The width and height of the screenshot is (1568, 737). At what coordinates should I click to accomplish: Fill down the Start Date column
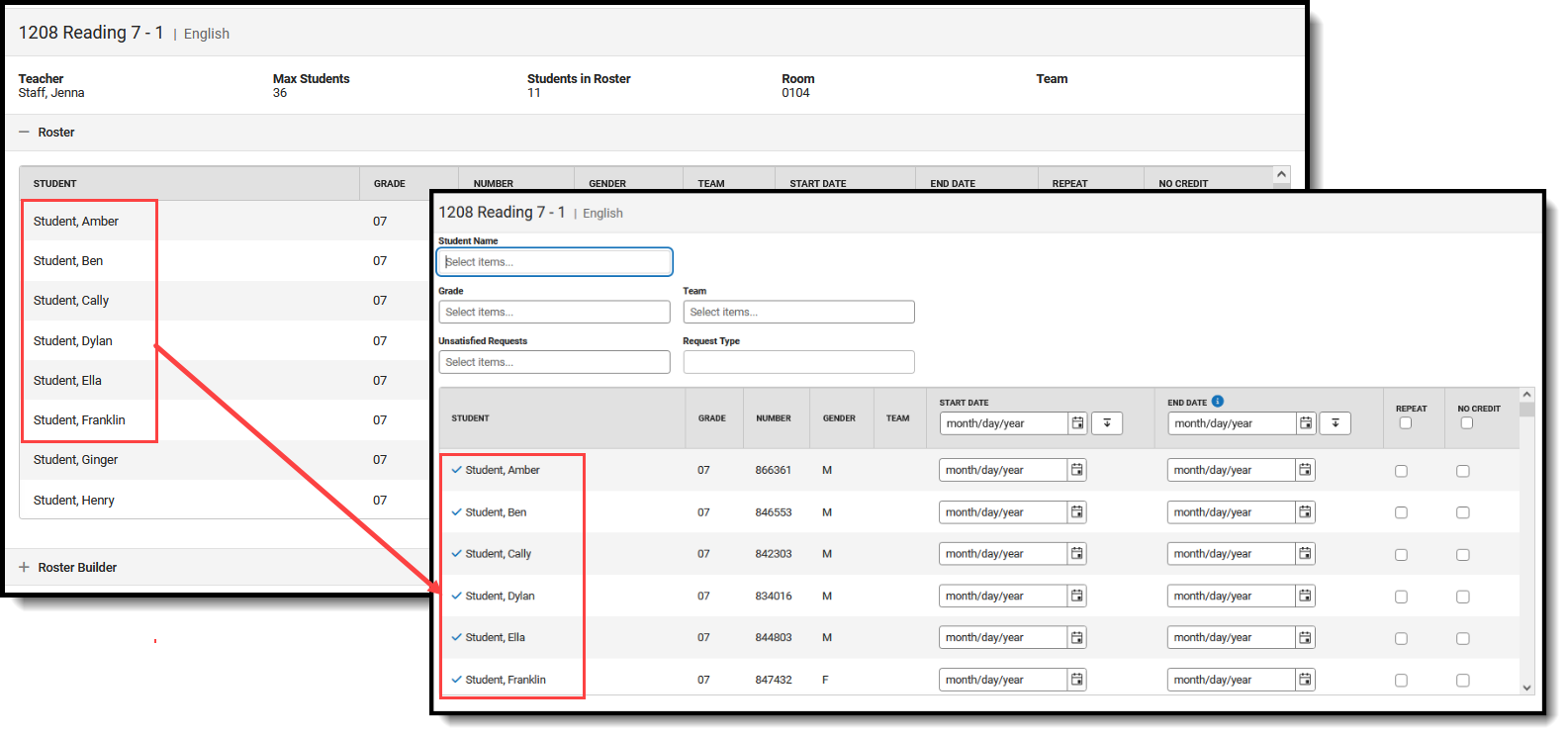tap(1107, 423)
